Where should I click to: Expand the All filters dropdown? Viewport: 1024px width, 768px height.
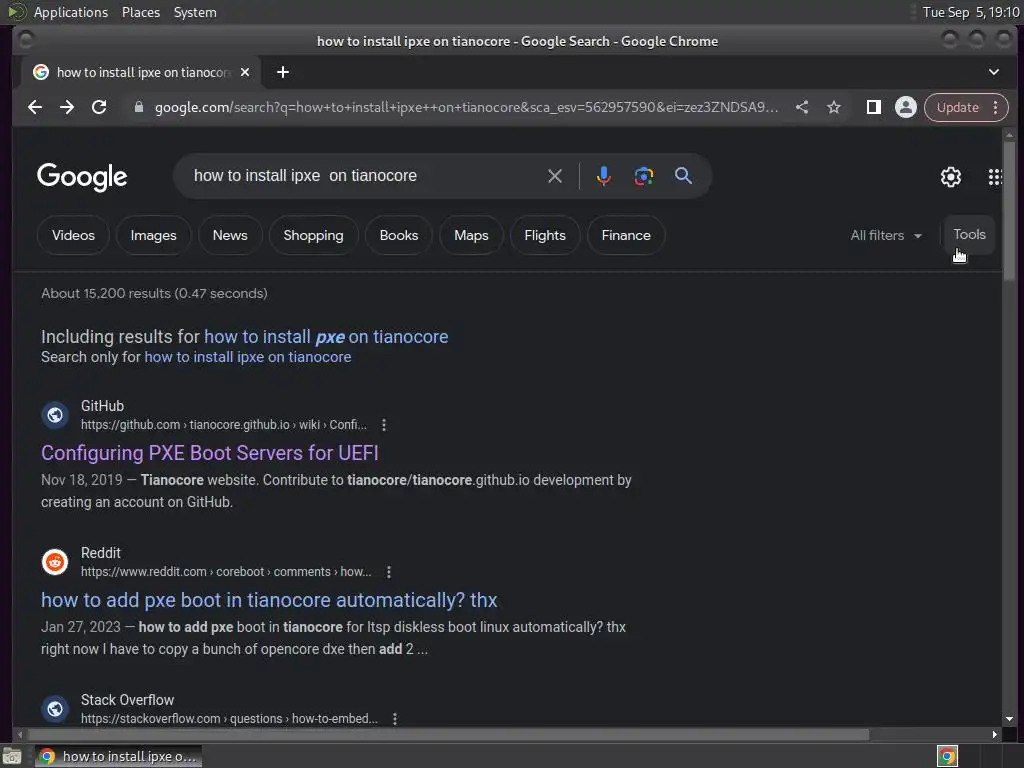coord(886,235)
